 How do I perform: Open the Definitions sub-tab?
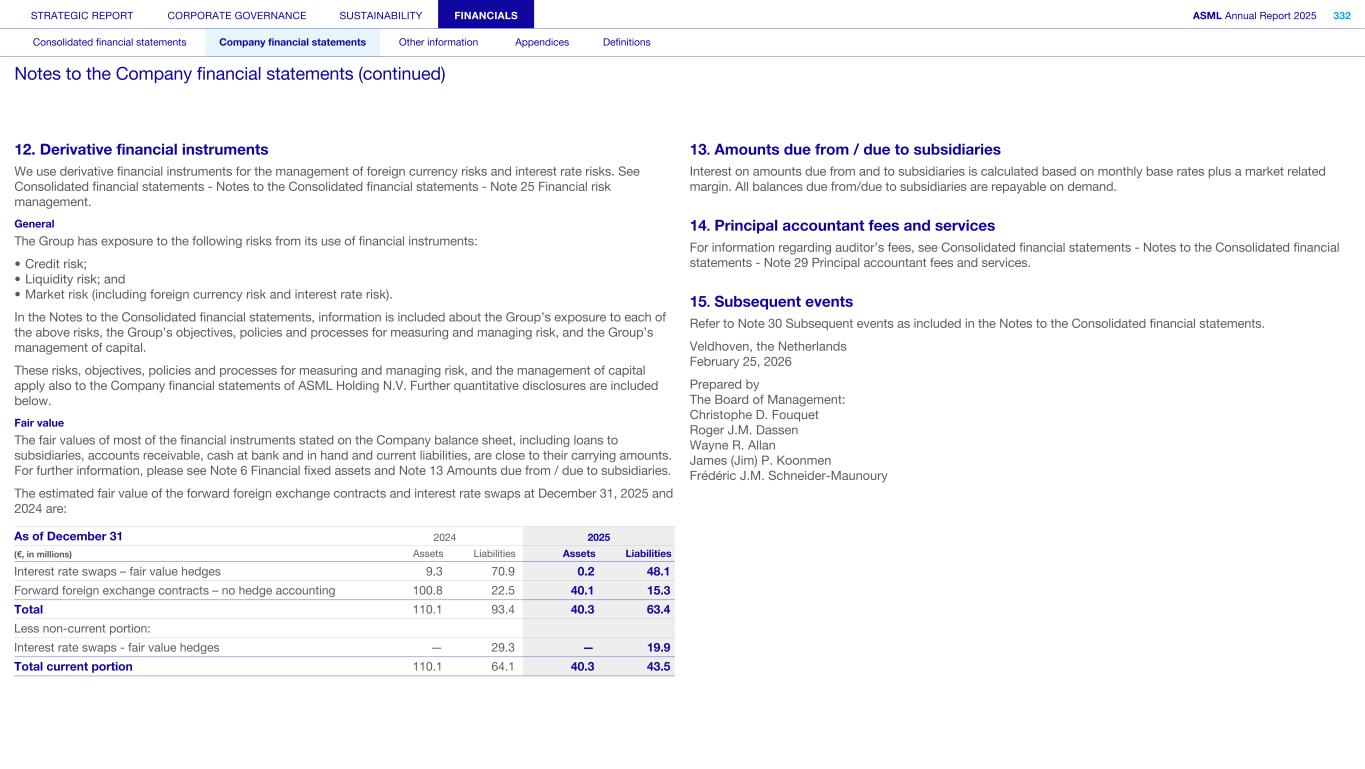tap(626, 42)
